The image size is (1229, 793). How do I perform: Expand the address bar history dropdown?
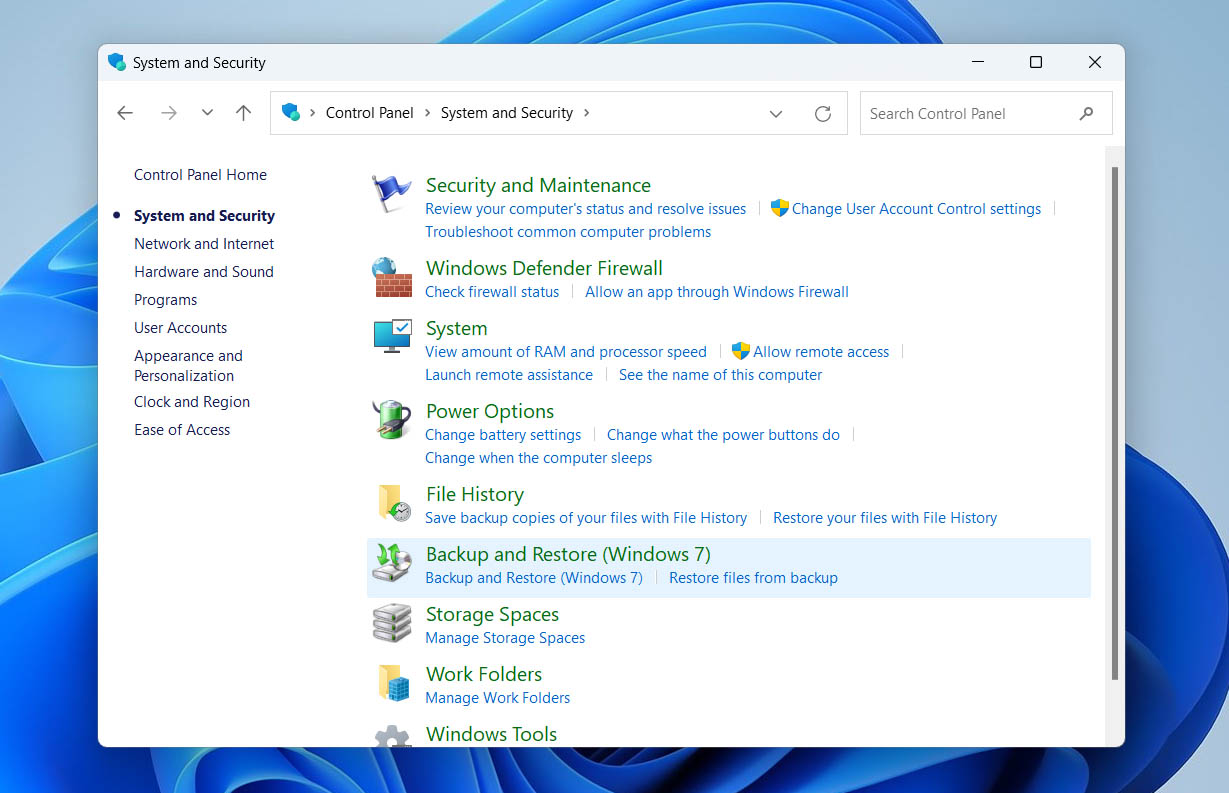click(x=776, y=114)
